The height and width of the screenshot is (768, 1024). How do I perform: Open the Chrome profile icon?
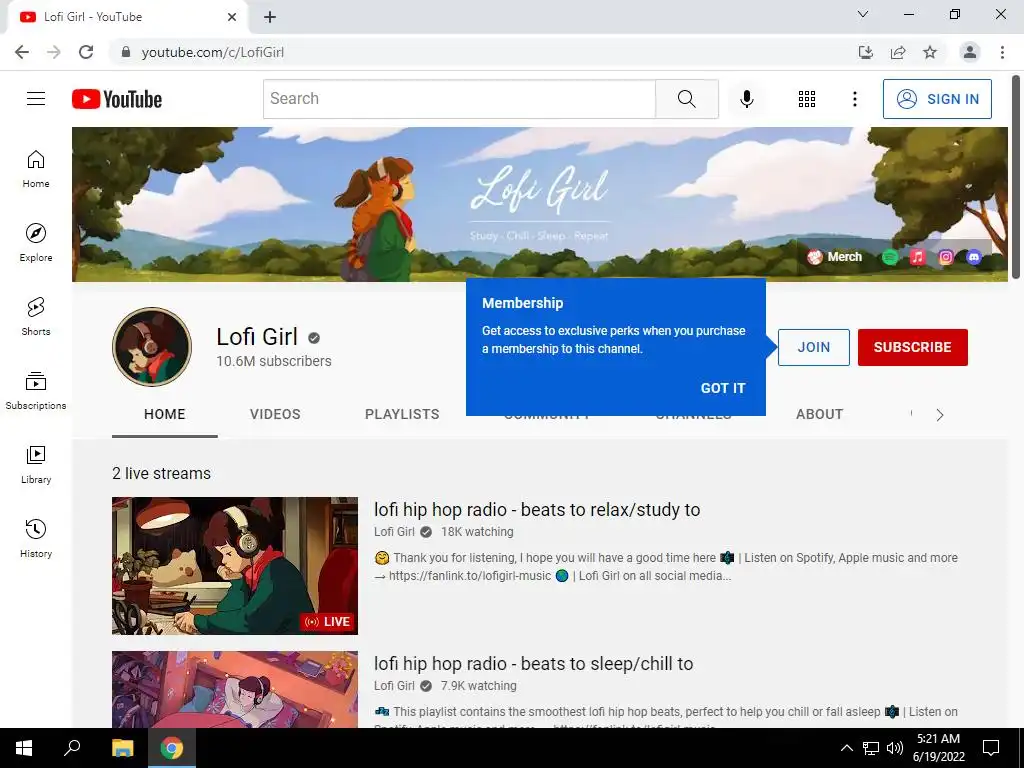click(970, 52)
